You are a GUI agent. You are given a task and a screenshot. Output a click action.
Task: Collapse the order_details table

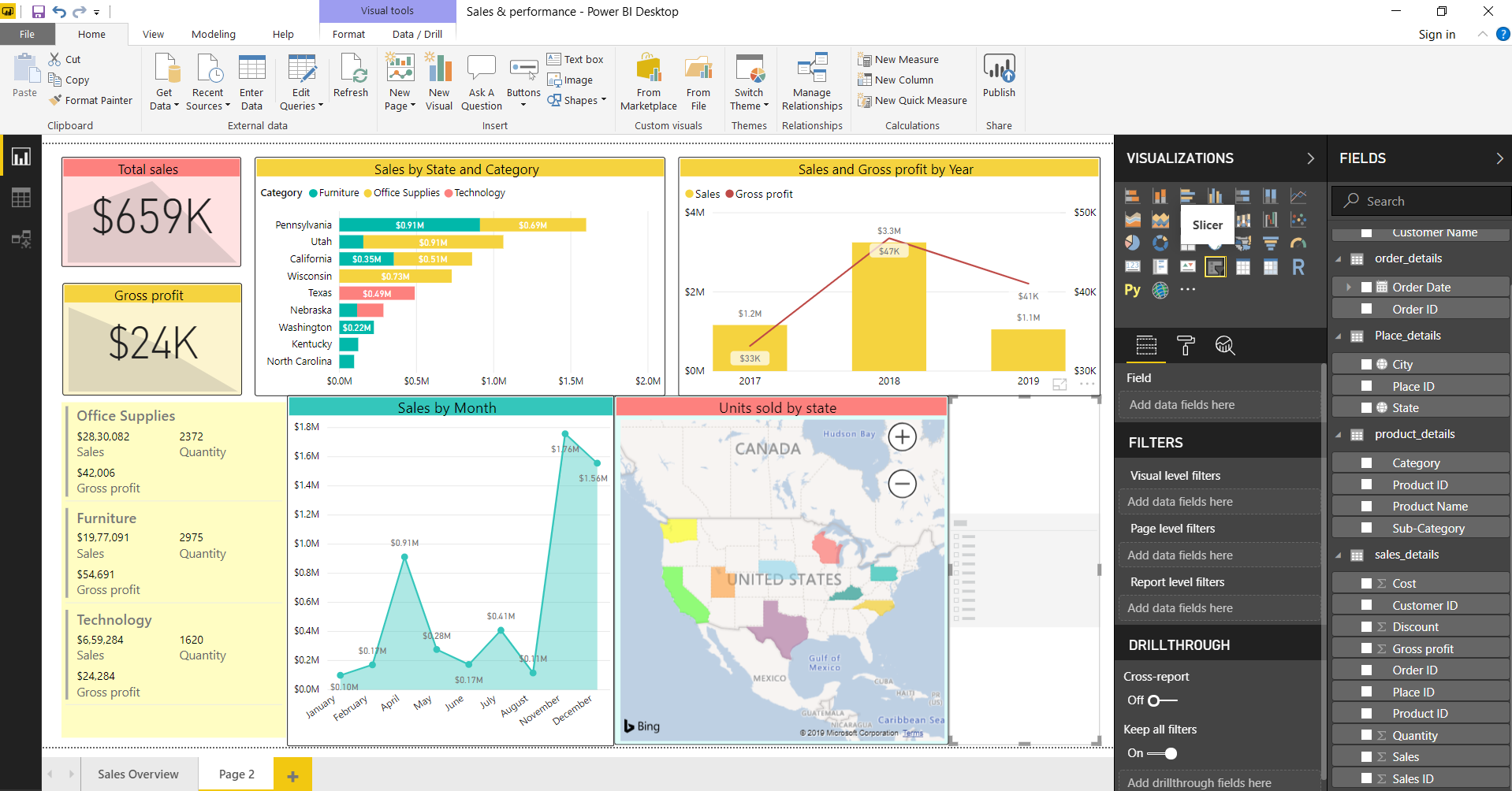[x=1339, y=259]
